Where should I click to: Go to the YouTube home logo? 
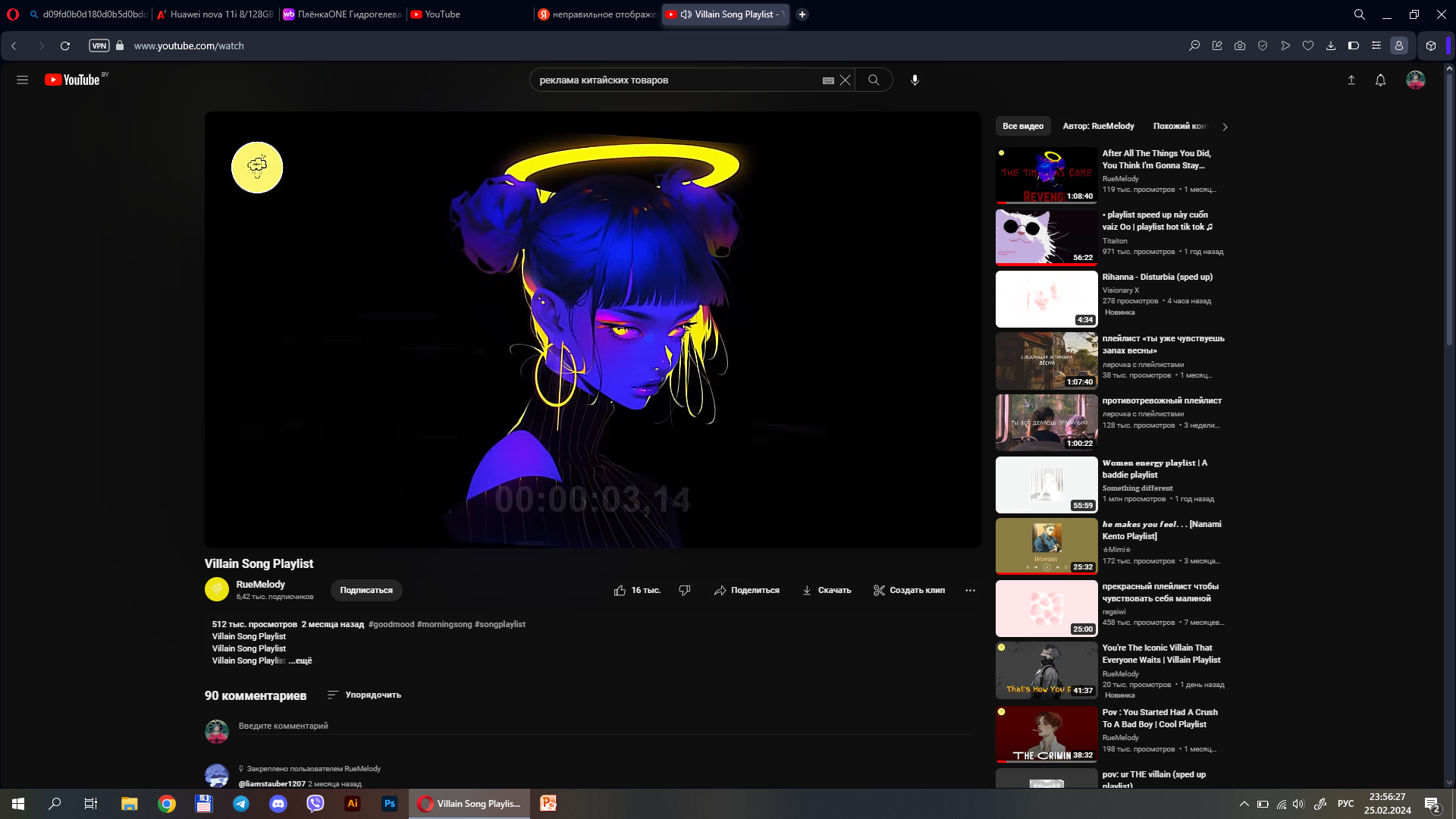[x=72, y=80]
